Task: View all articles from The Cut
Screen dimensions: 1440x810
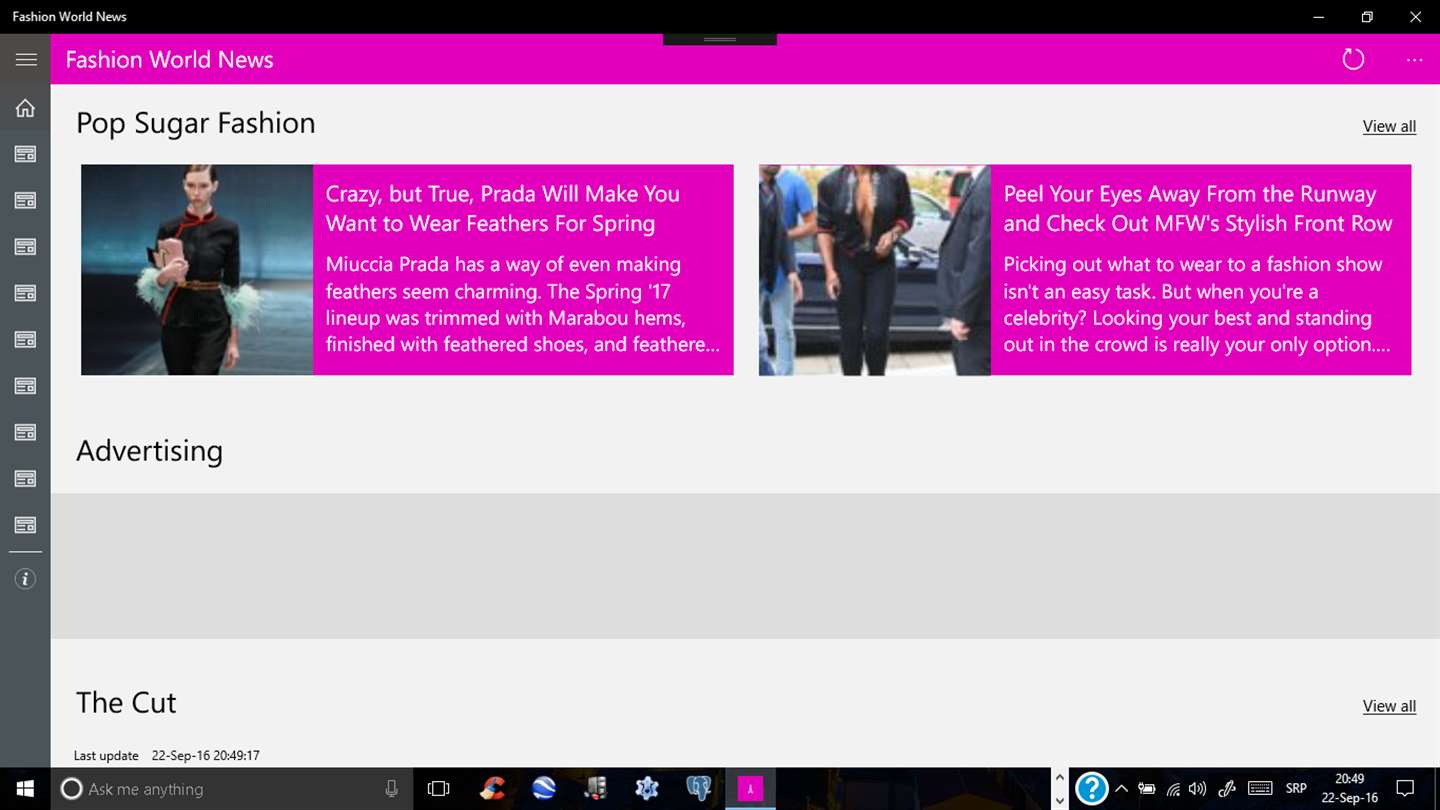Action: click(1389, 706)
